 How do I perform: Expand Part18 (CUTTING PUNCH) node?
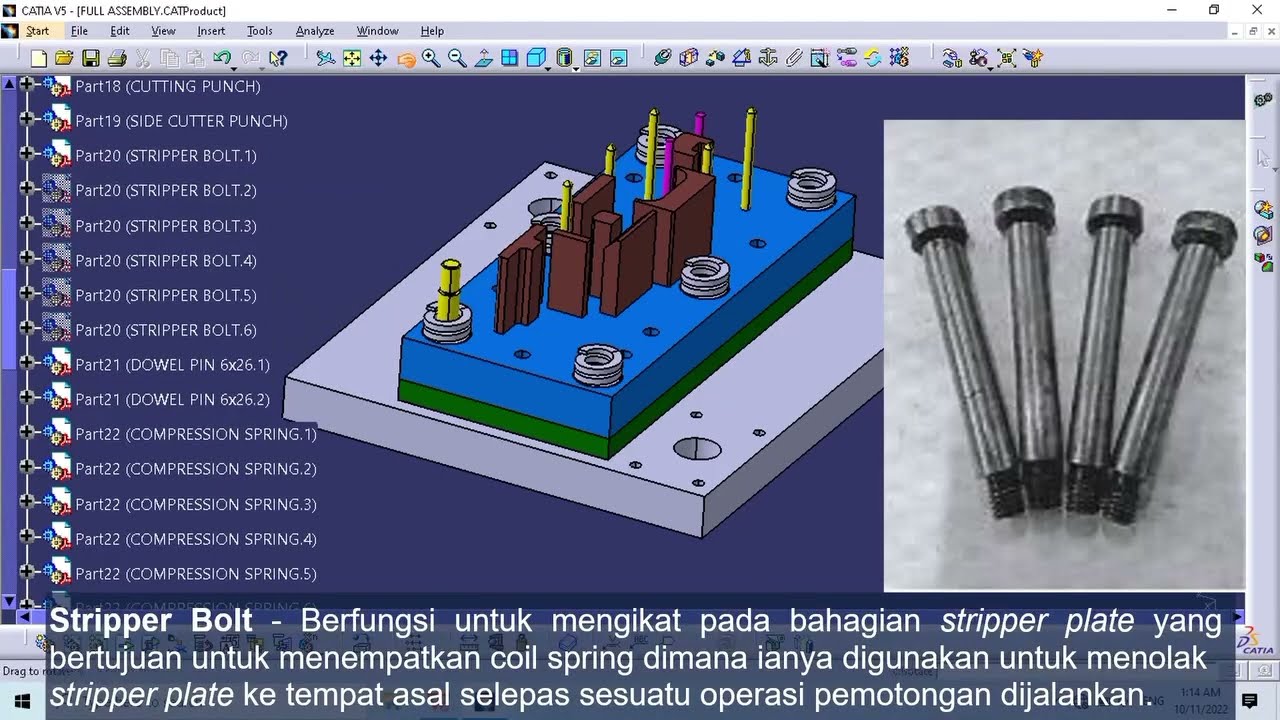tap(26, 86)
